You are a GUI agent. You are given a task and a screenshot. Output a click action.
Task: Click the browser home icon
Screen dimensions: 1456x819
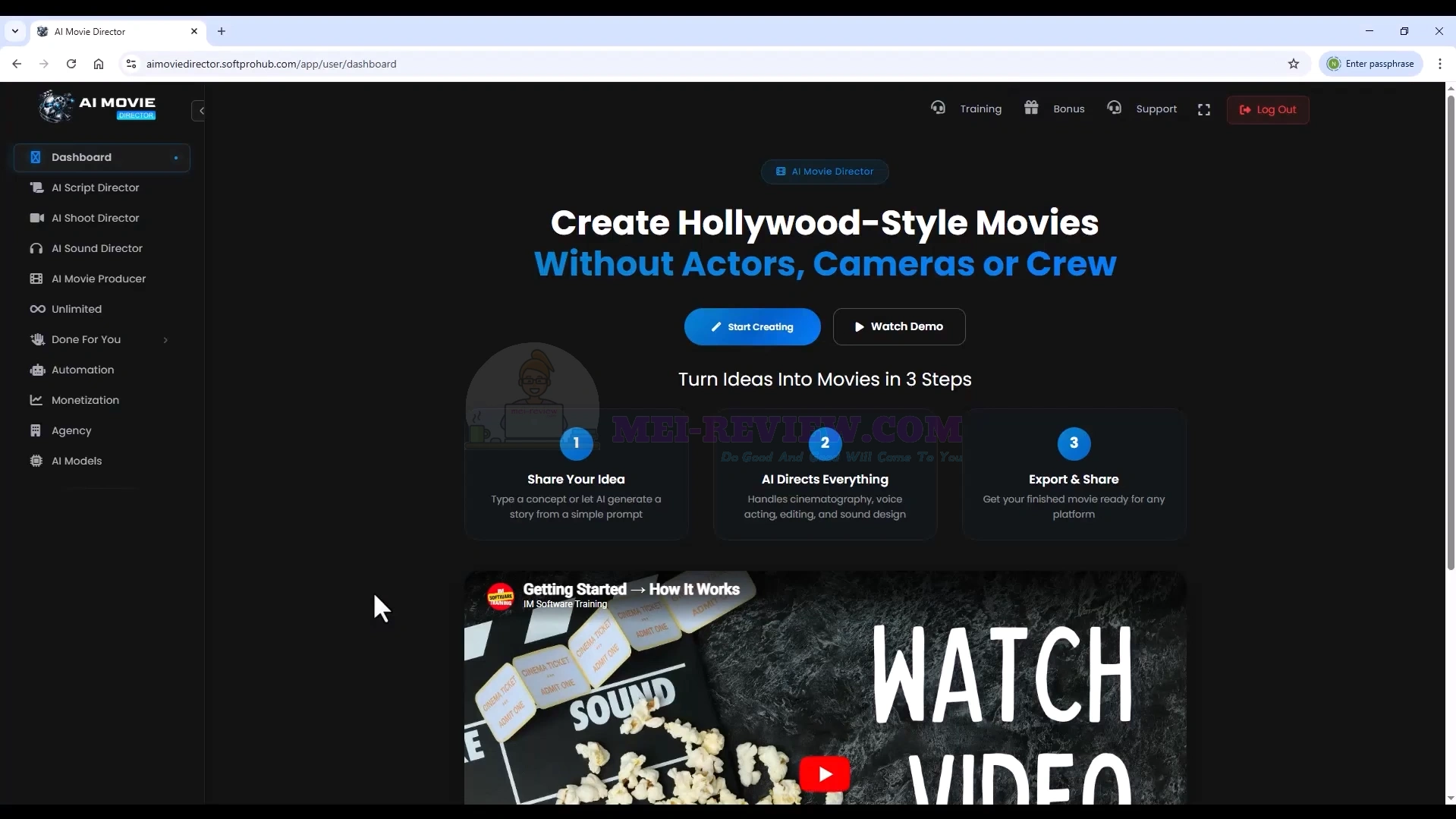[x=99, y=64]
